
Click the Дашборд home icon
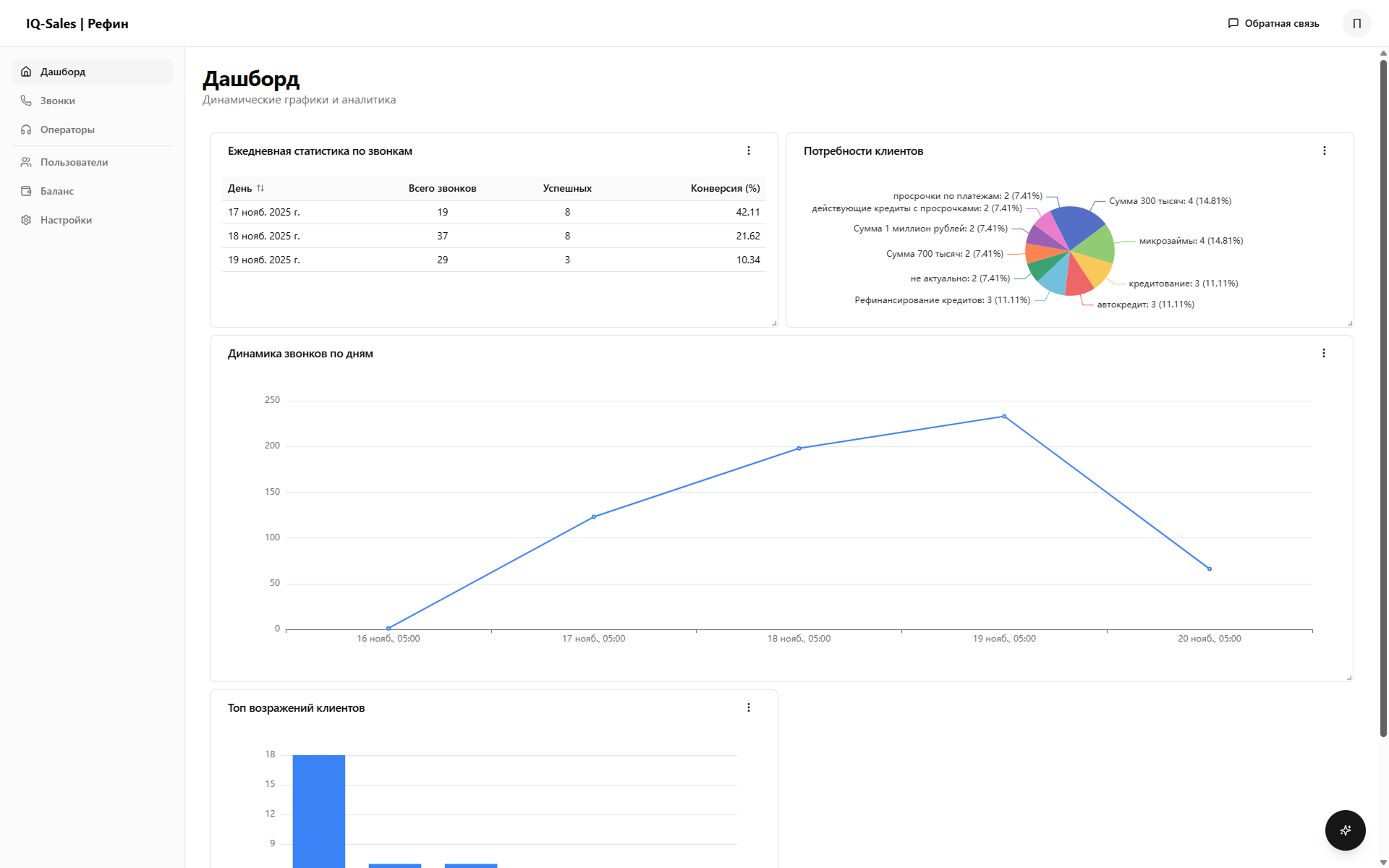pyautogui.click(x=26, y=72)
